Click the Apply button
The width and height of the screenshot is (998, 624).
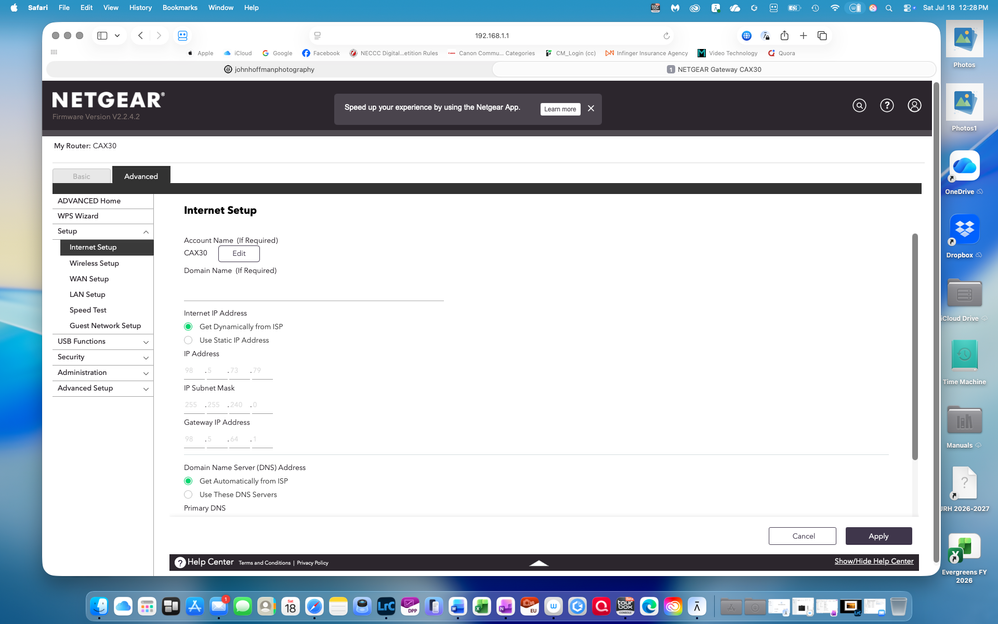(878, 536)
